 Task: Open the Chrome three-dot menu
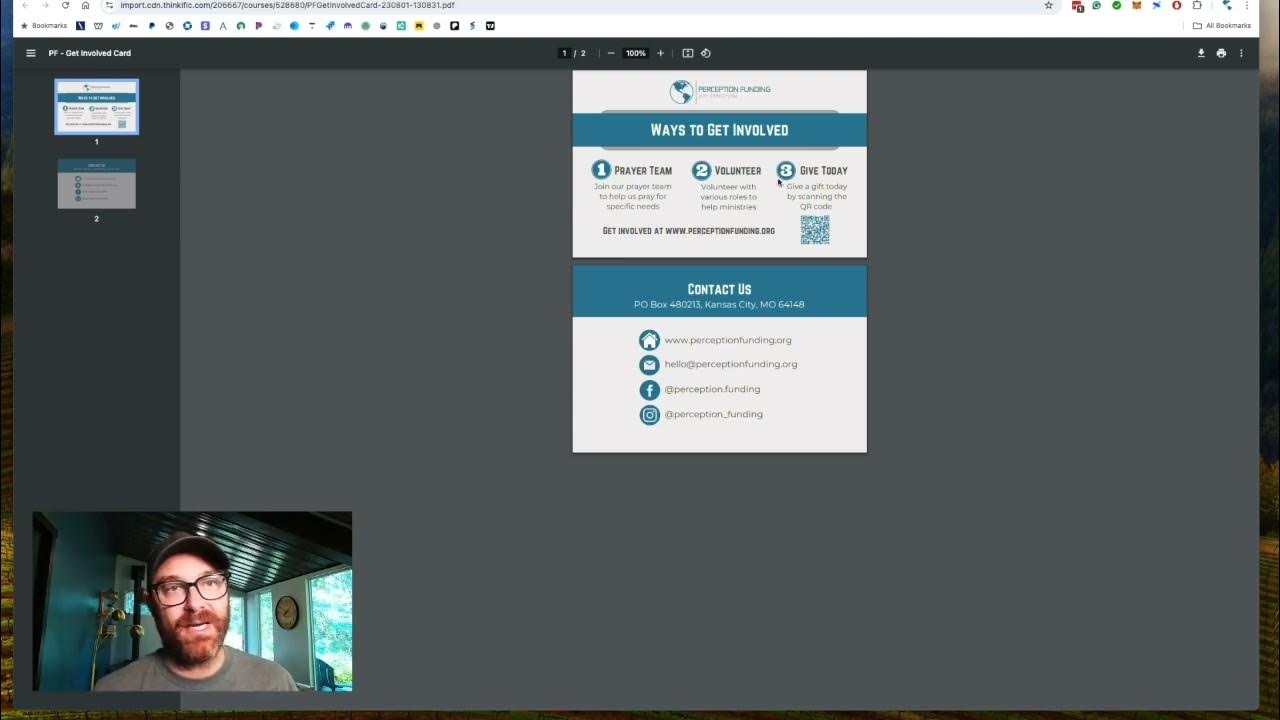[1247, 5]
